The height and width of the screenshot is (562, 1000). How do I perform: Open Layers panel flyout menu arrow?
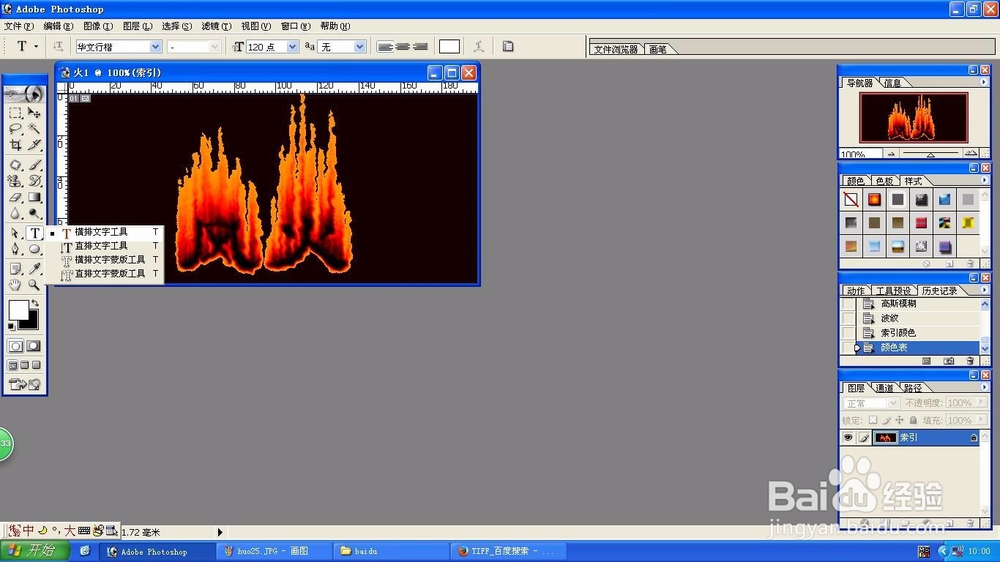tap(983, 387)
